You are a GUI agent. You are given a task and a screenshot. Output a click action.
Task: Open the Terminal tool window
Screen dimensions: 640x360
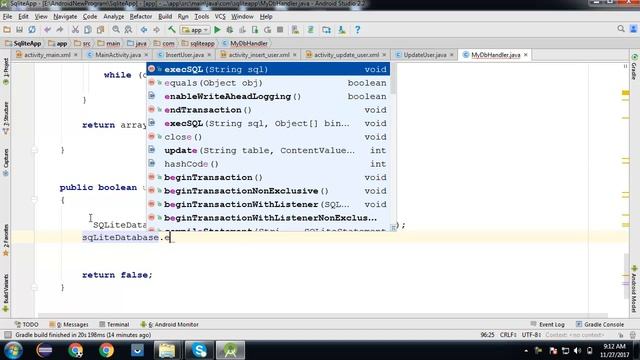coord(114,324)
